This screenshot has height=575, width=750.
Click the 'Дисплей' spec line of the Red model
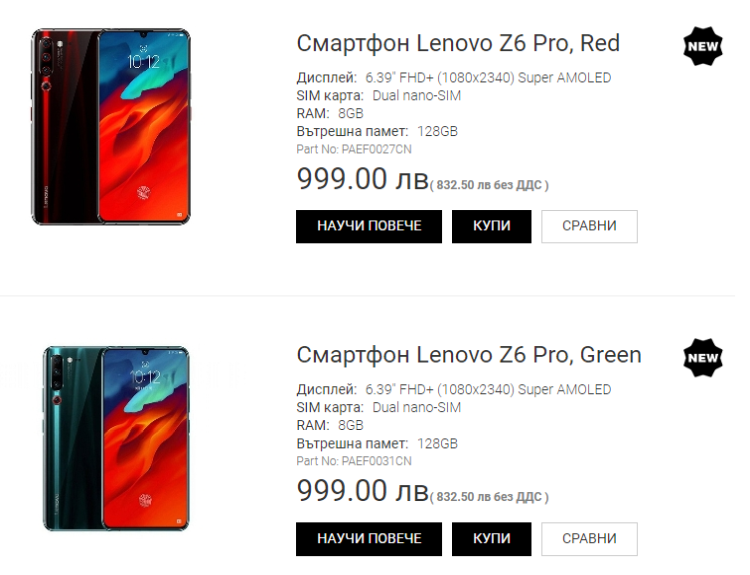pos(453,78)
